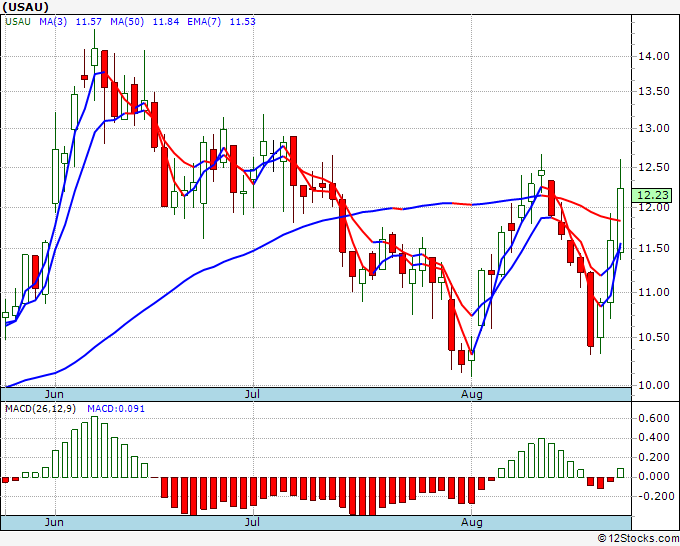Click the 10.50 price axis label

pyautogui.click(x=654, y=337)
